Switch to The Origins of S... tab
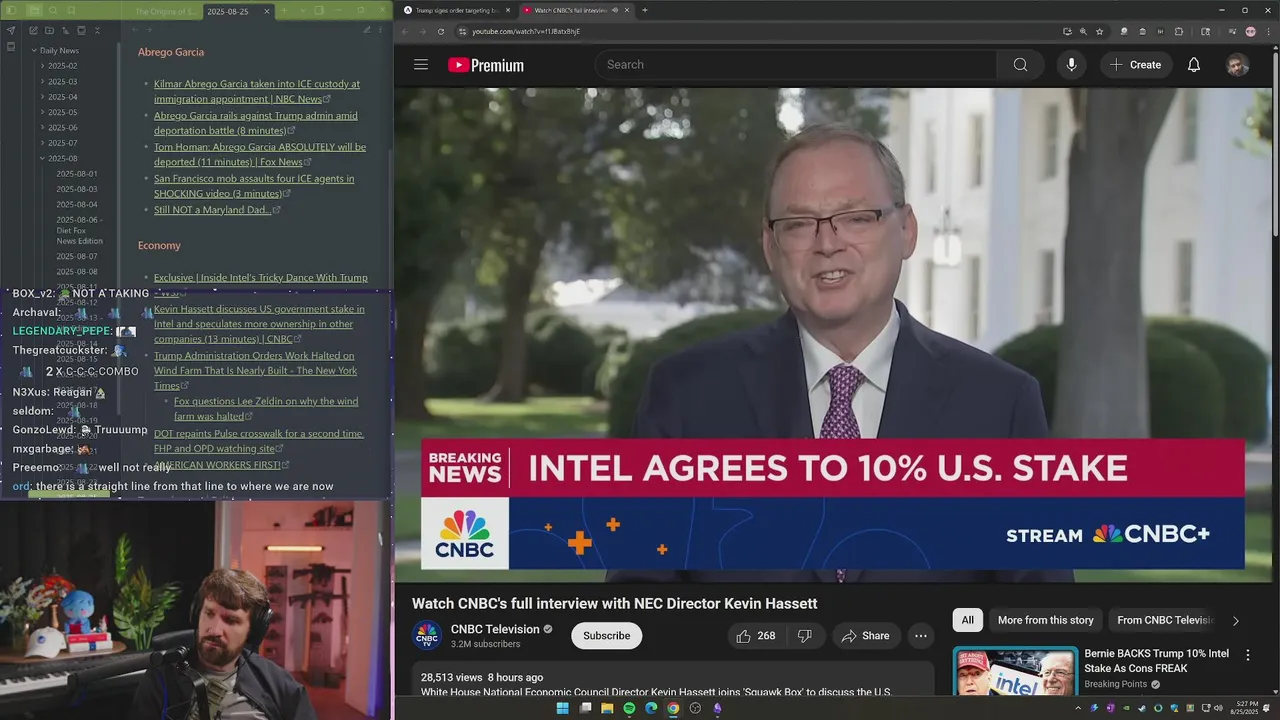The height and width of the screenshot is (720, 1280). point(166,12)
